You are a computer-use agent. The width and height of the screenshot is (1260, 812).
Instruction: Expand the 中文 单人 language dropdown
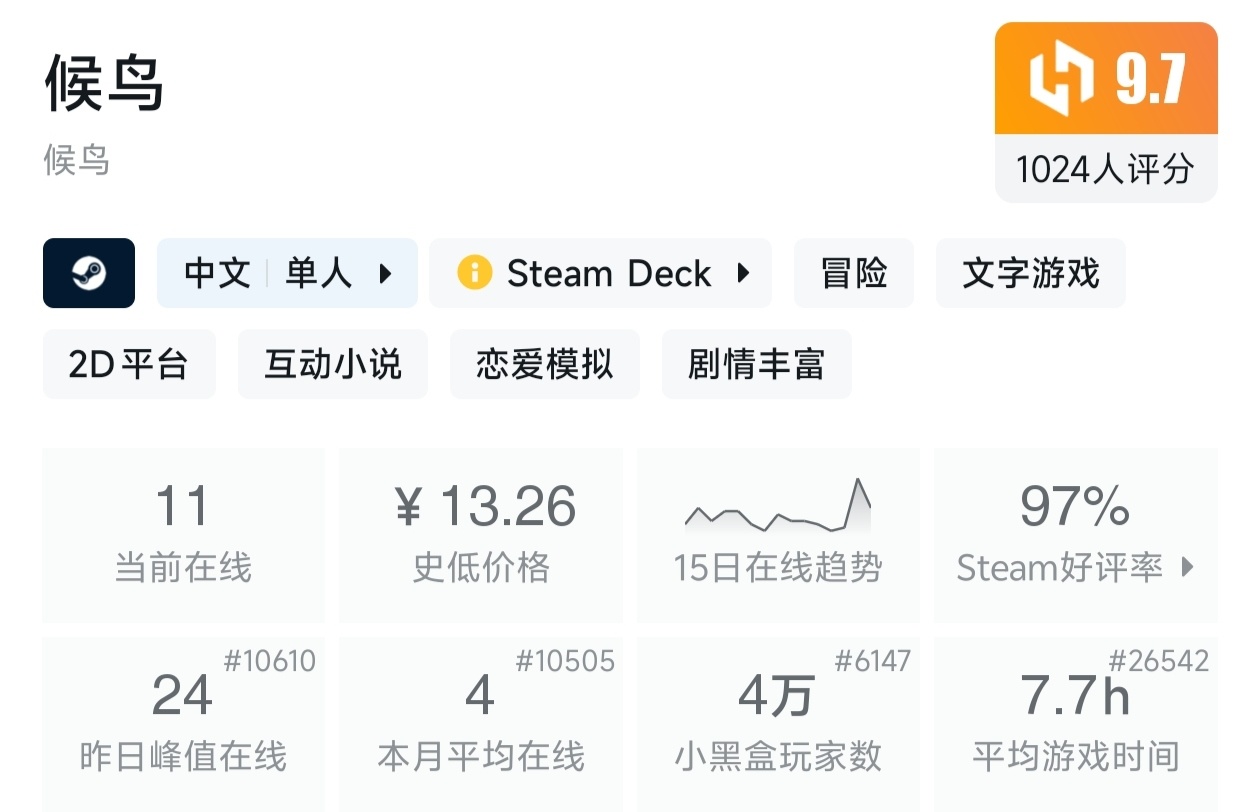click(386, 273)
